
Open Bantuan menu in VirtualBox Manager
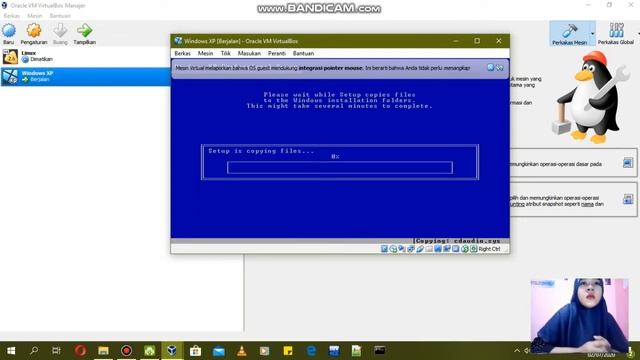pyautogui.click(x=60, y=16)
